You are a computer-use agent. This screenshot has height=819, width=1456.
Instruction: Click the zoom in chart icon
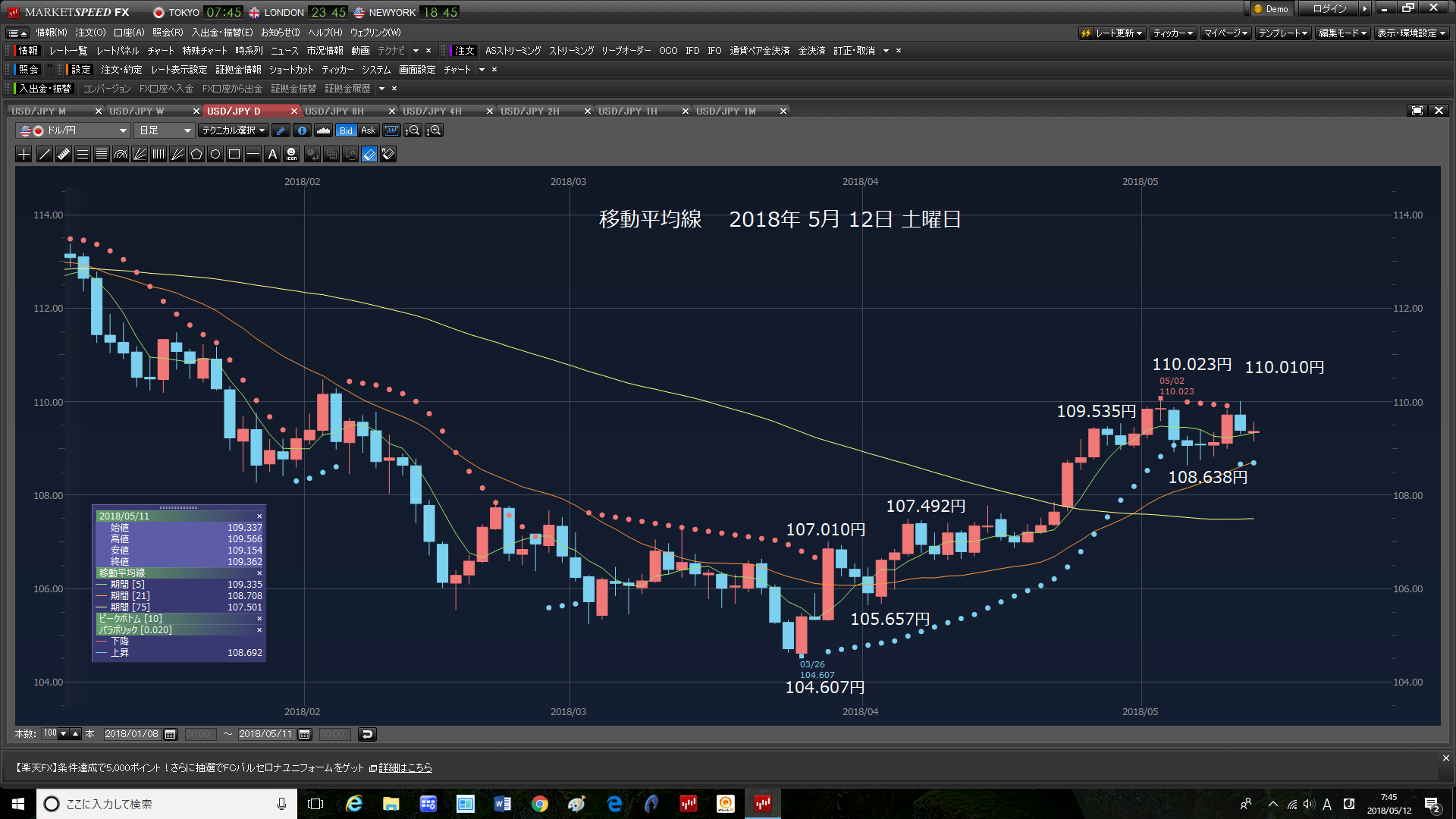[434, 130]
